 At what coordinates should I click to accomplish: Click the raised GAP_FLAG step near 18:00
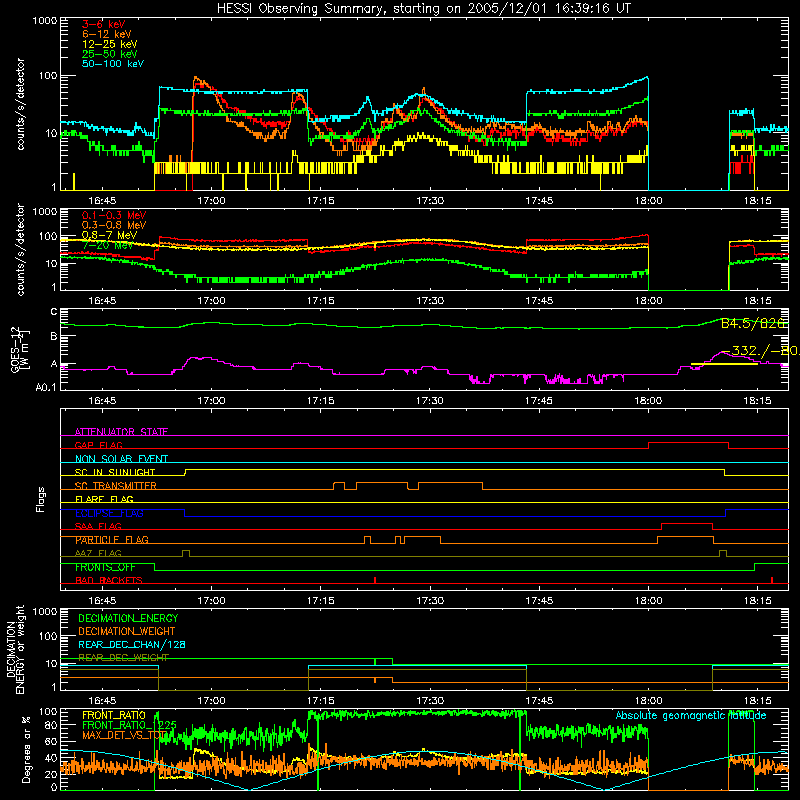688,443
